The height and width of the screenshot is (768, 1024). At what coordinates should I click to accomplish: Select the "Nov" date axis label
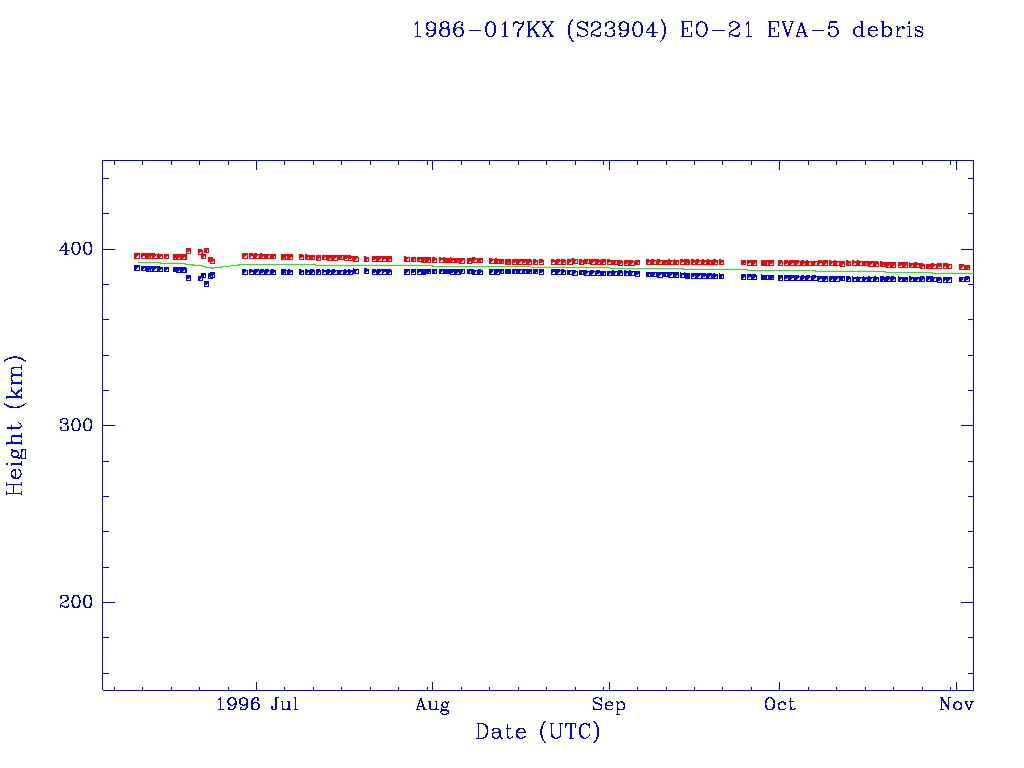(x=957, y=705)
